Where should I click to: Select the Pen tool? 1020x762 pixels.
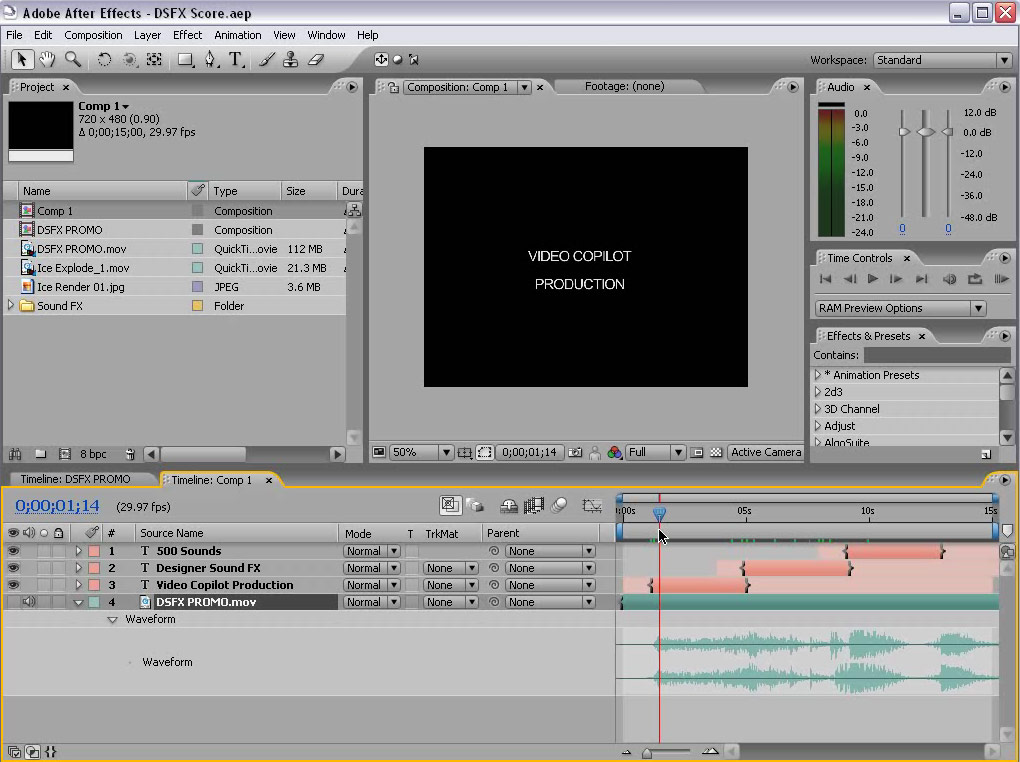coord(211,60)
